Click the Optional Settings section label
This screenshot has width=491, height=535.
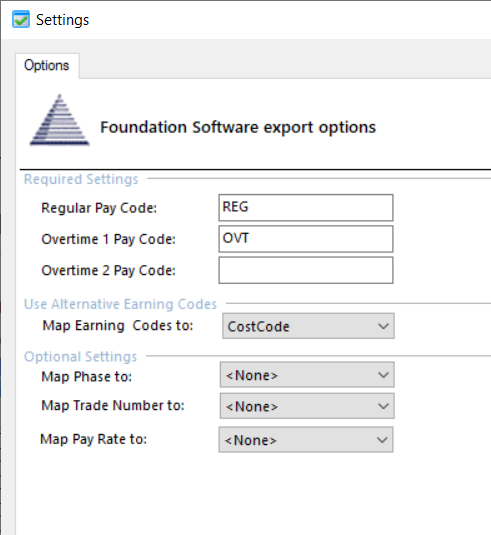pyautogui.click(x=81, y=357)
